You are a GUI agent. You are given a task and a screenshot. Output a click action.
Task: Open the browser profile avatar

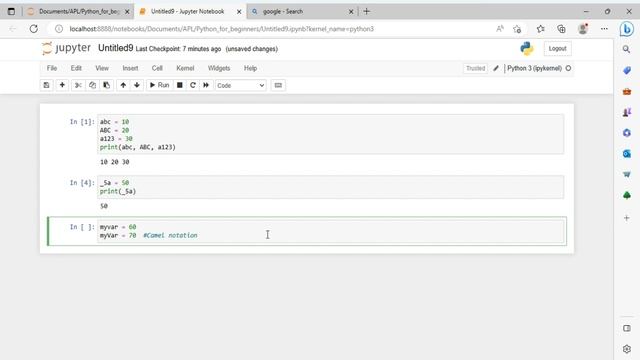coord(583,29)
